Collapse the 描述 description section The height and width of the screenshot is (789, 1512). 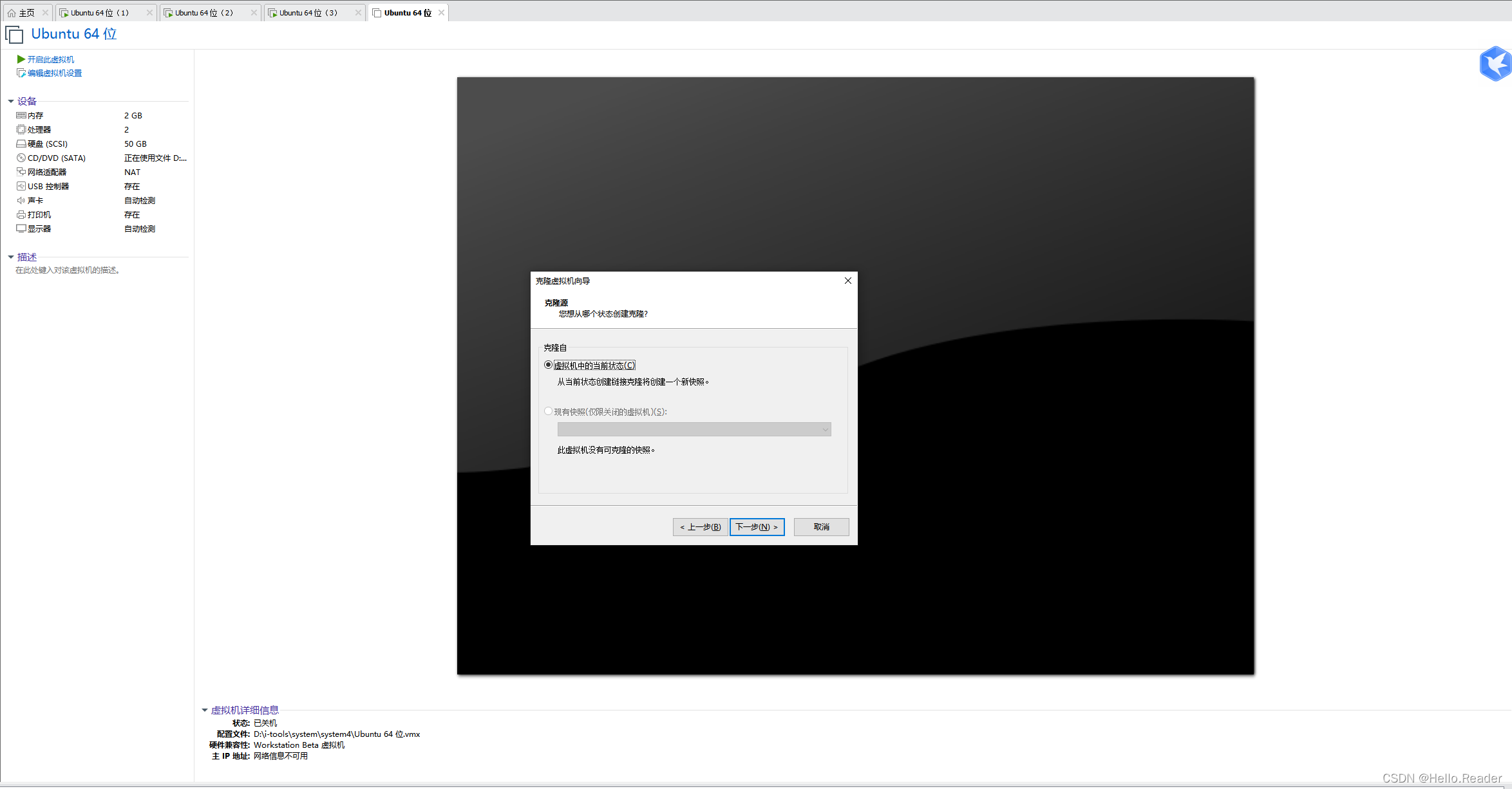coord(11,257)
